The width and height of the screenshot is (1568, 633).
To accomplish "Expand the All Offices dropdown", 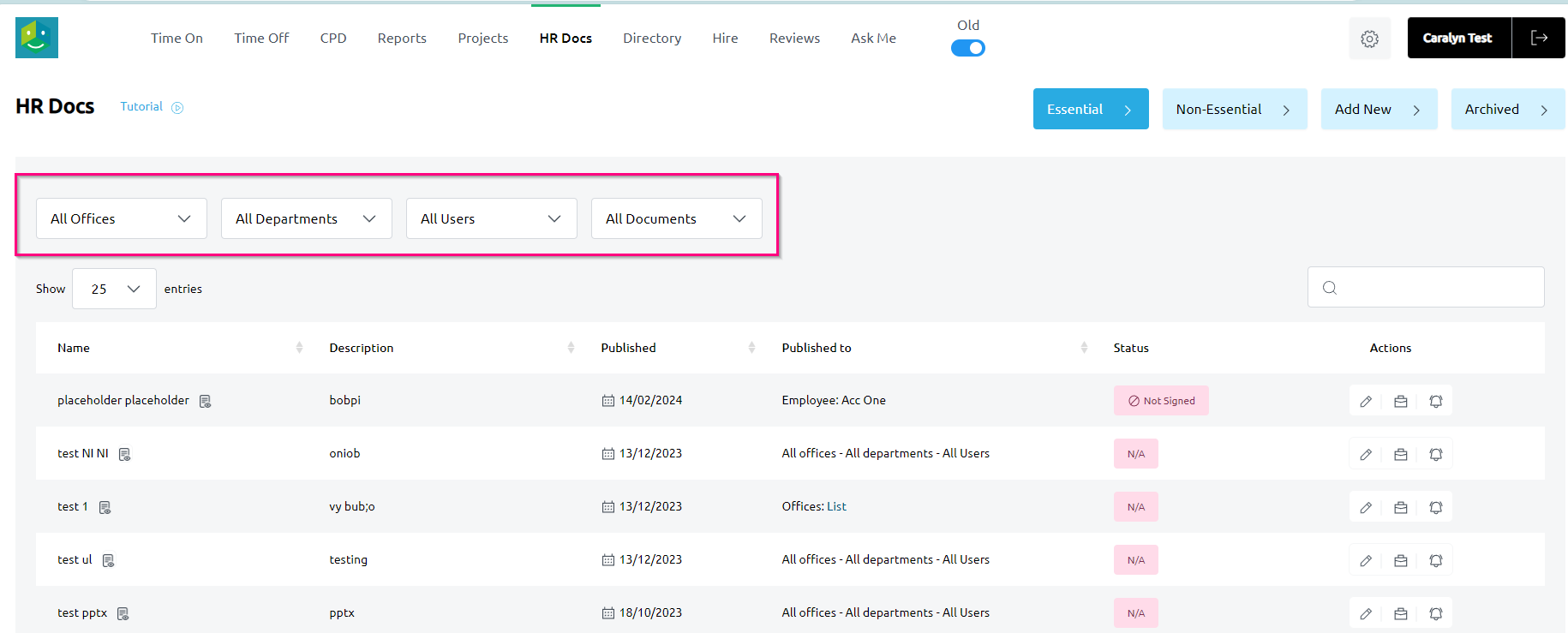I will click(x=122, y=218).
